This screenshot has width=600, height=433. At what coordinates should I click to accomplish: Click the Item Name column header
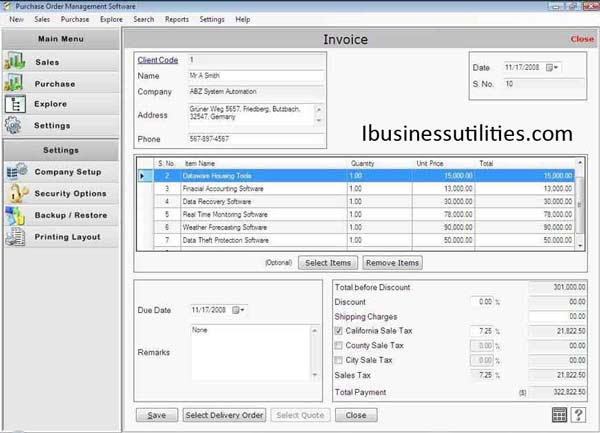[x=264, y=163]
